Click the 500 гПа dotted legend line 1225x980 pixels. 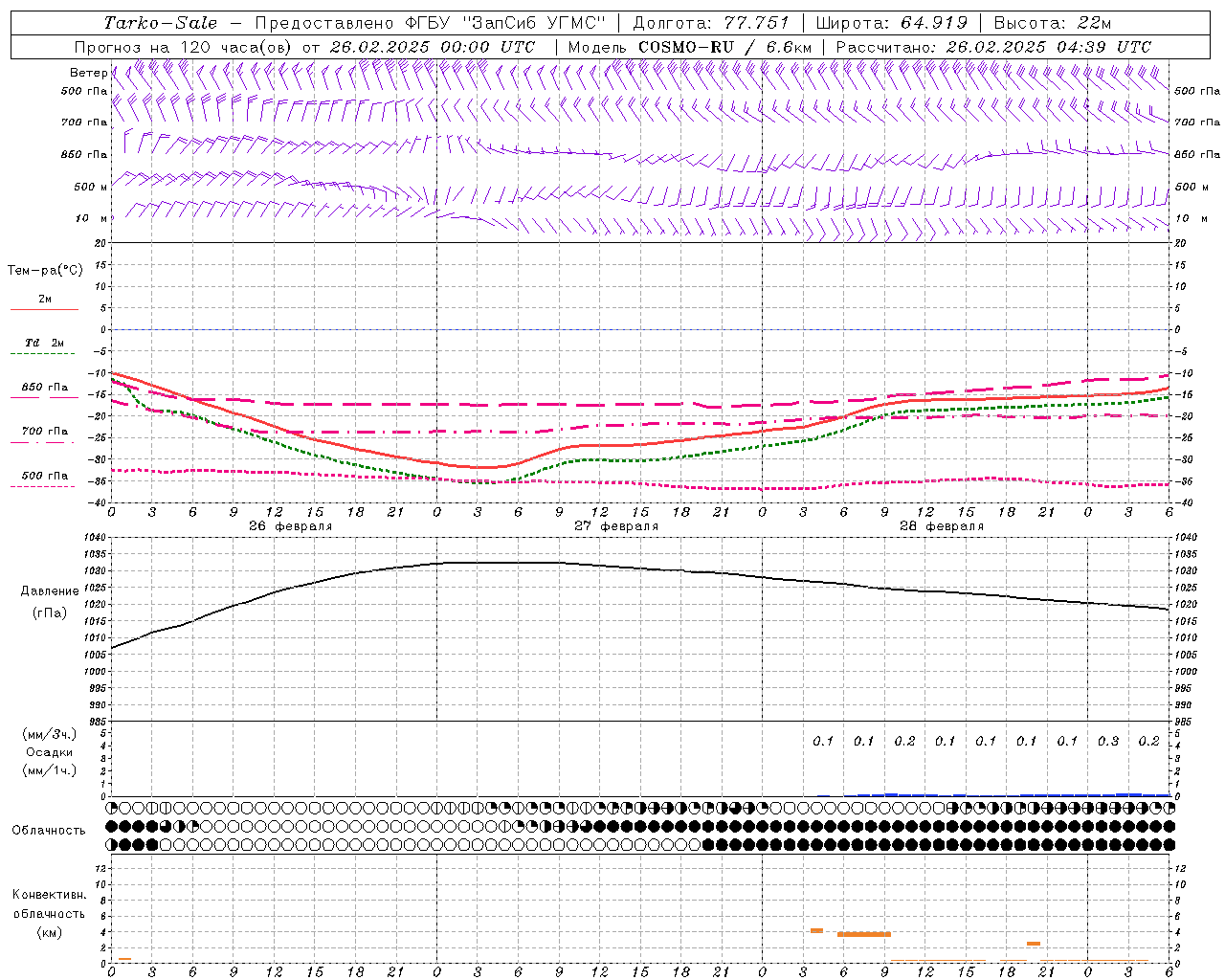pos(44,486)
